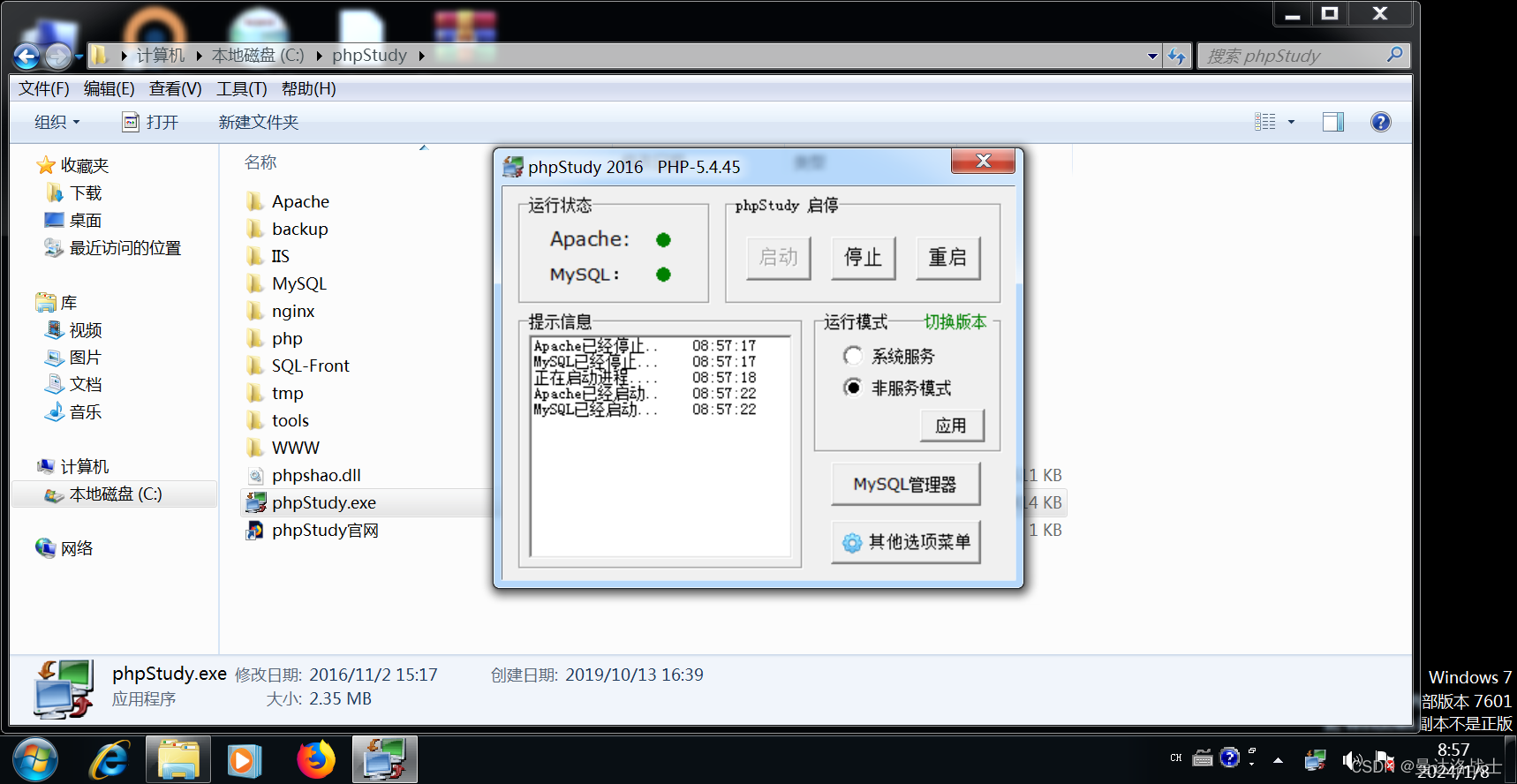This screenshot has height=784, width=1517.
Task: Open the 查看(V) menu
Action: pos(175,89)
